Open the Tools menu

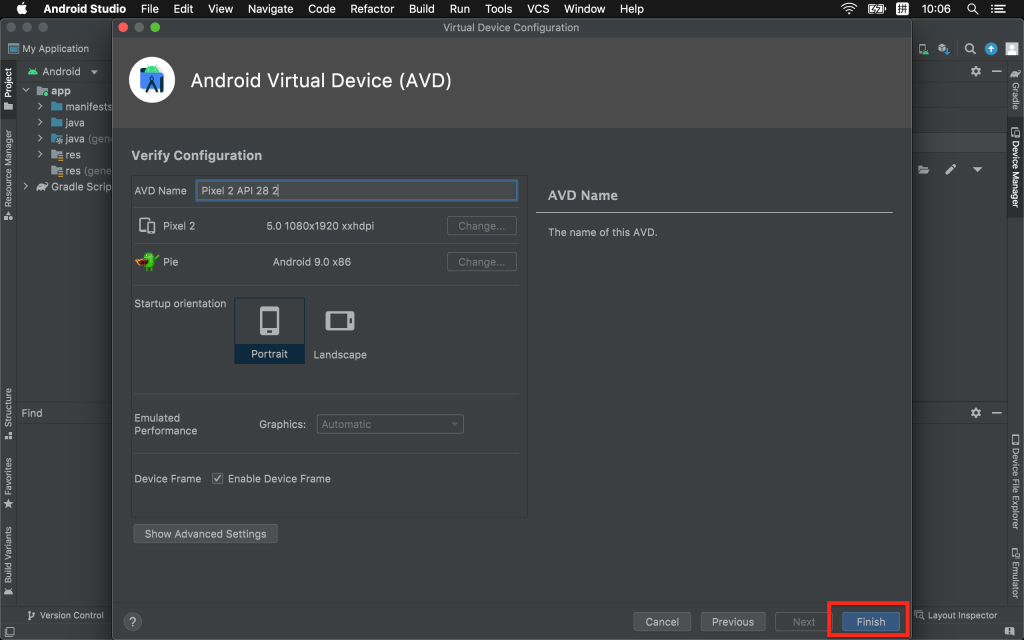click(x=499, y=9)
